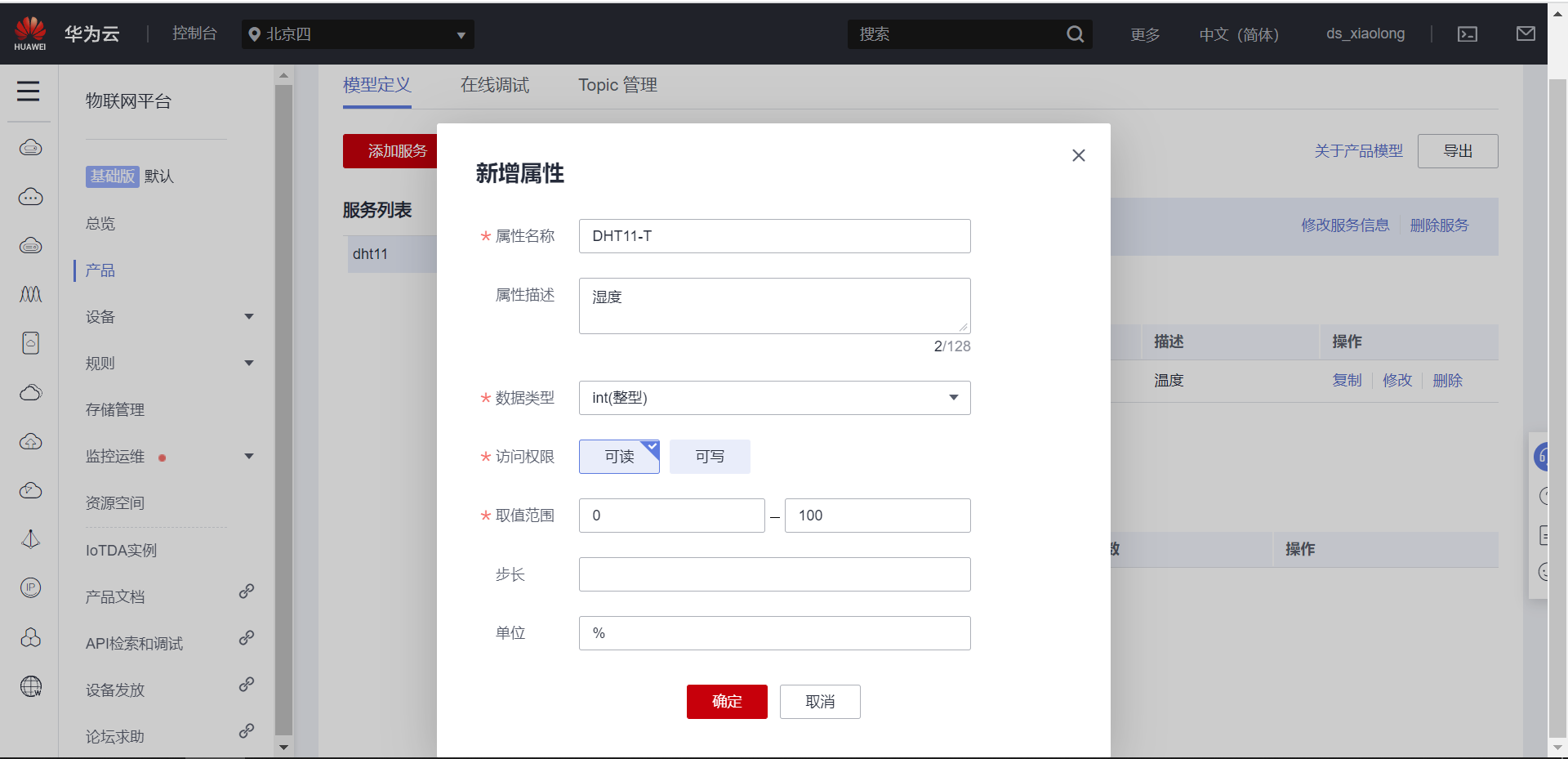The image size is (1568, 759).
Task: Click the IP circle icon in sidebar
Action: (31, 587)
